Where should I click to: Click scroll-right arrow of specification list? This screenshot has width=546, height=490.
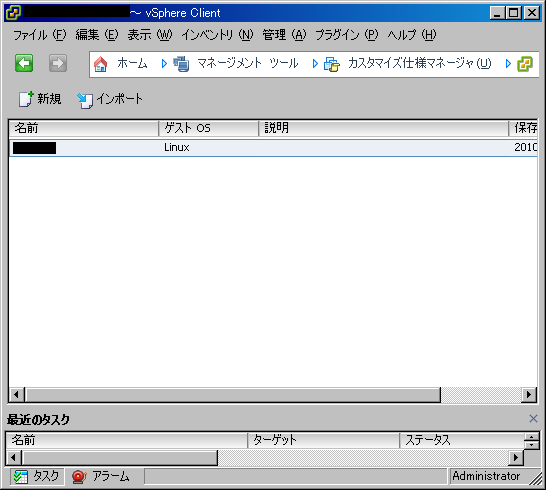click(529, 395)
